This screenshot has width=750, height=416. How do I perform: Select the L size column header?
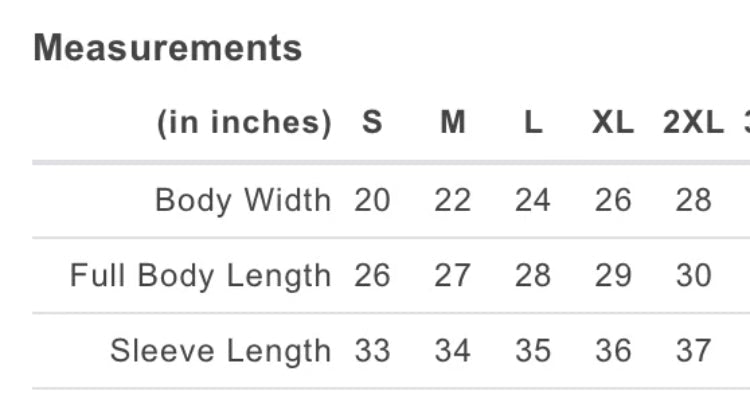tap(533, 122)
